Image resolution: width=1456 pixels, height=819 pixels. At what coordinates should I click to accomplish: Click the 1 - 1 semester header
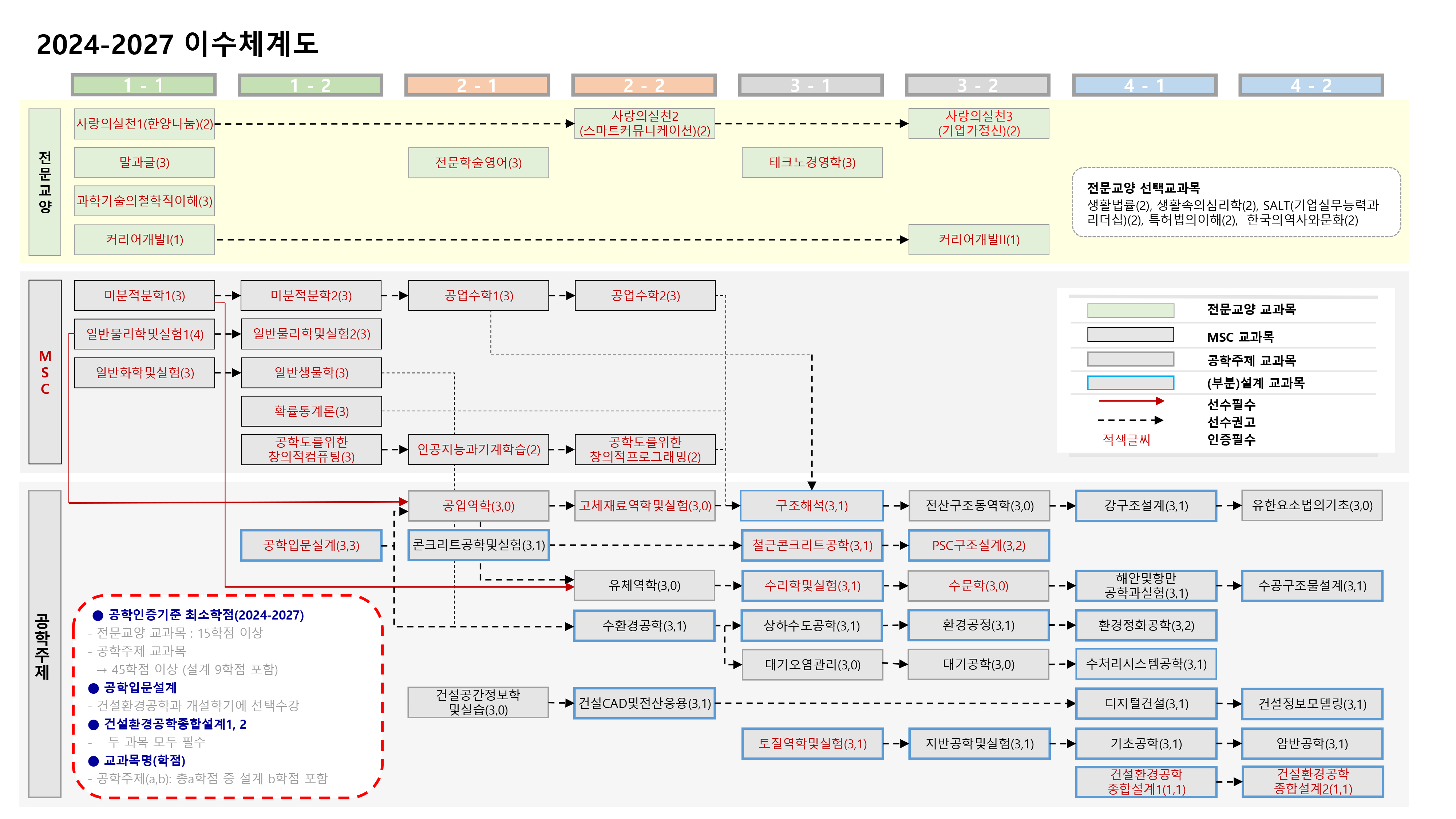pyautogui.click(x=143, y=85)
